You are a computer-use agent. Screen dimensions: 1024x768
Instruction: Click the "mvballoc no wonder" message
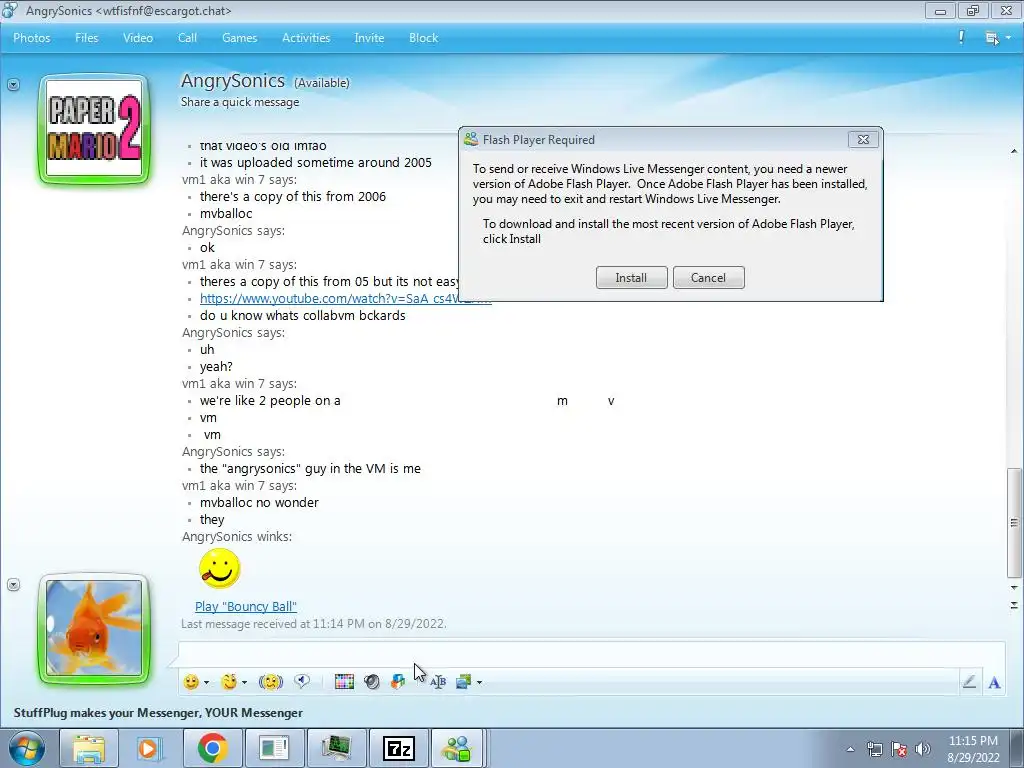[x=259, y=502]
